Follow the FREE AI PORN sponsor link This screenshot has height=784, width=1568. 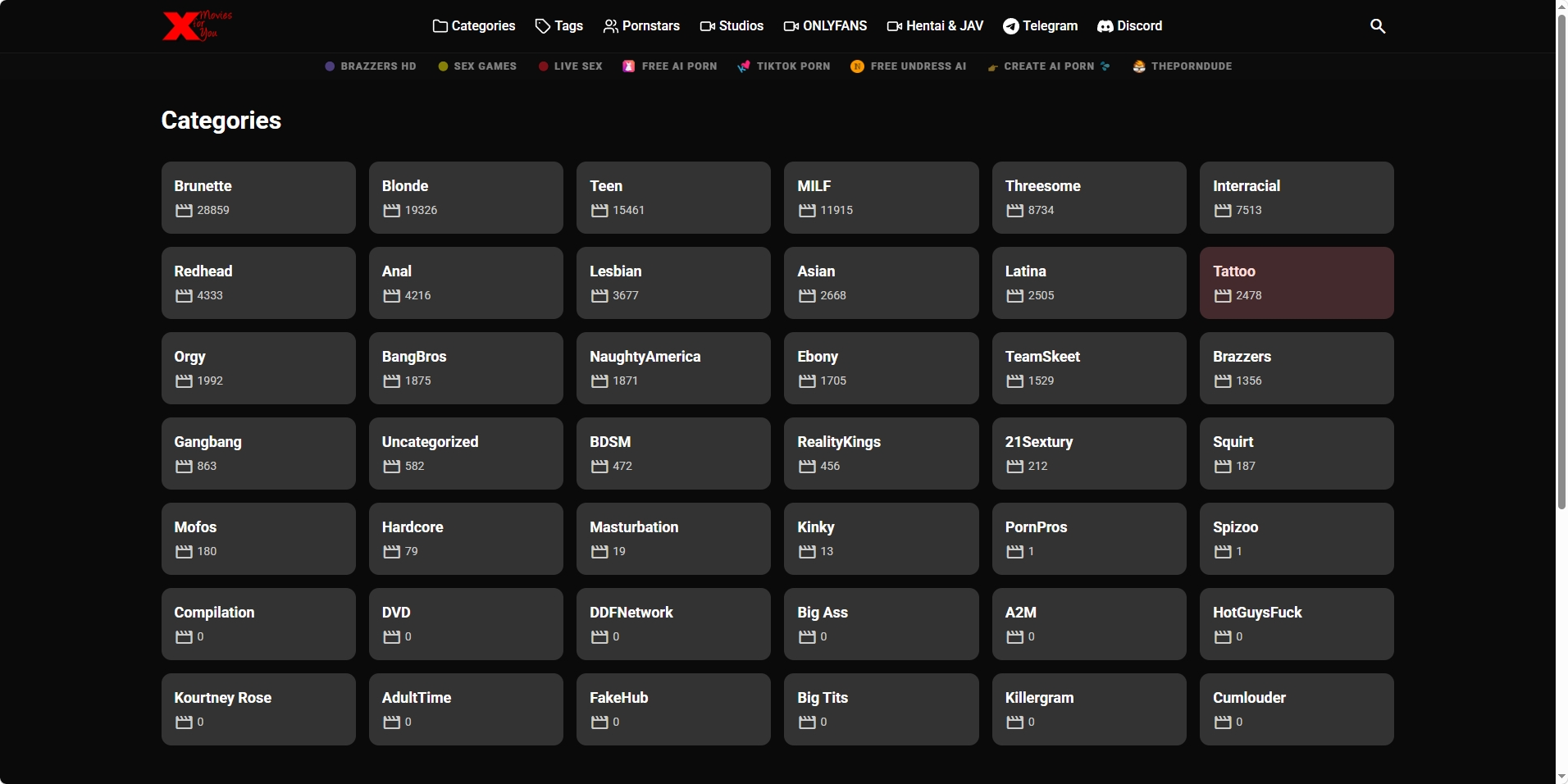[x=669, y=66]
